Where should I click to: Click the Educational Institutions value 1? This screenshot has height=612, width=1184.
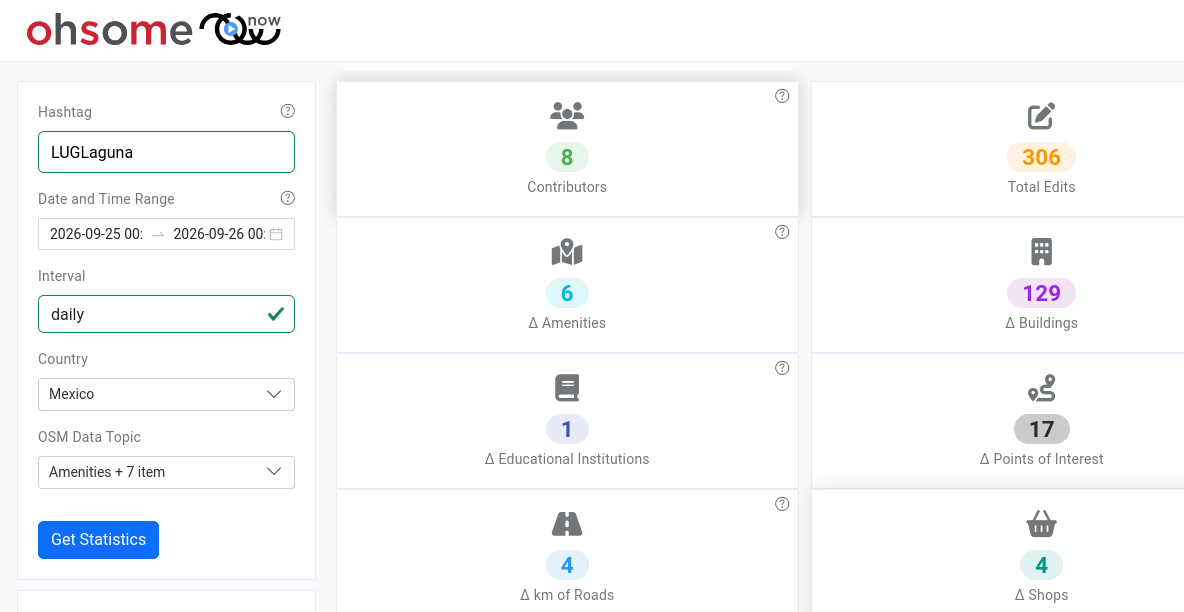point(567,429)
